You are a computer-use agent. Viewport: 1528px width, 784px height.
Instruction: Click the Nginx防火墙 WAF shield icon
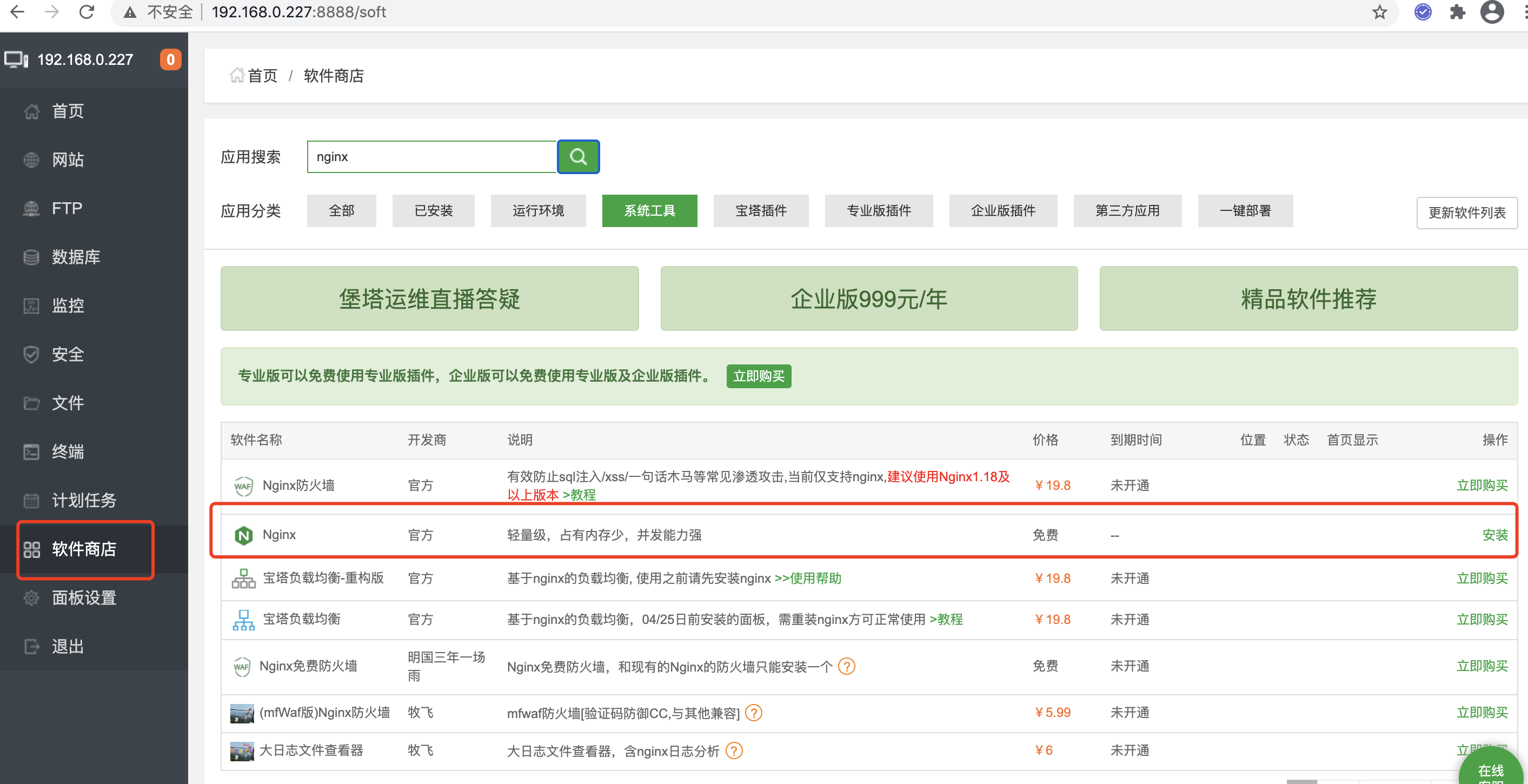(243, 486)
